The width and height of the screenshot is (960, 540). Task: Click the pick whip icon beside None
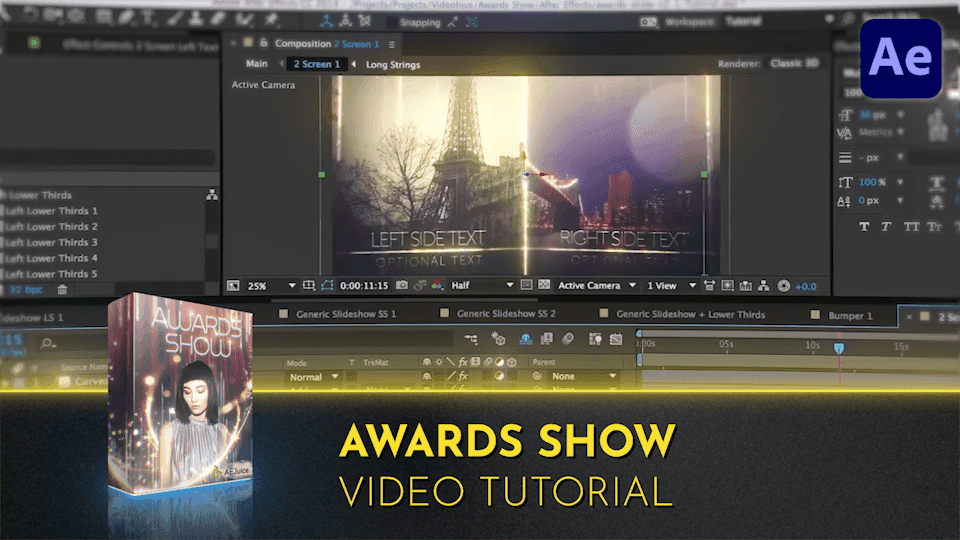tap(537, 376)
